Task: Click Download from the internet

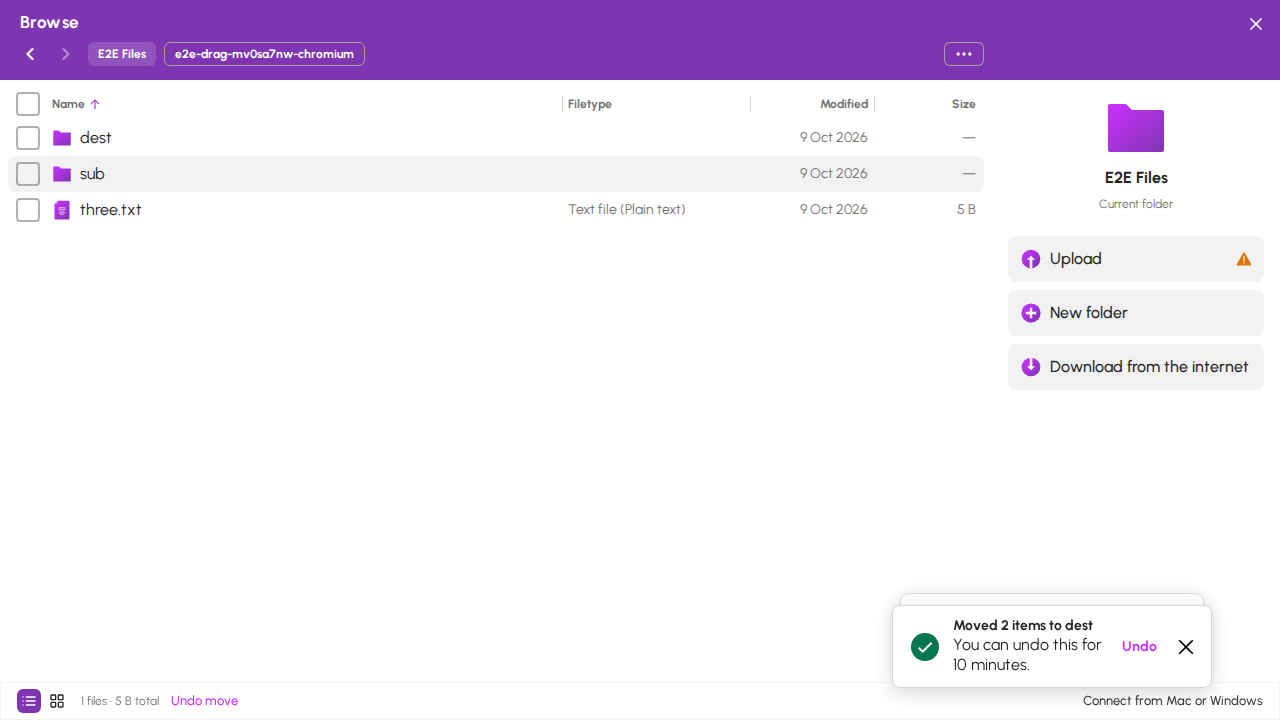Action: 1136,367
